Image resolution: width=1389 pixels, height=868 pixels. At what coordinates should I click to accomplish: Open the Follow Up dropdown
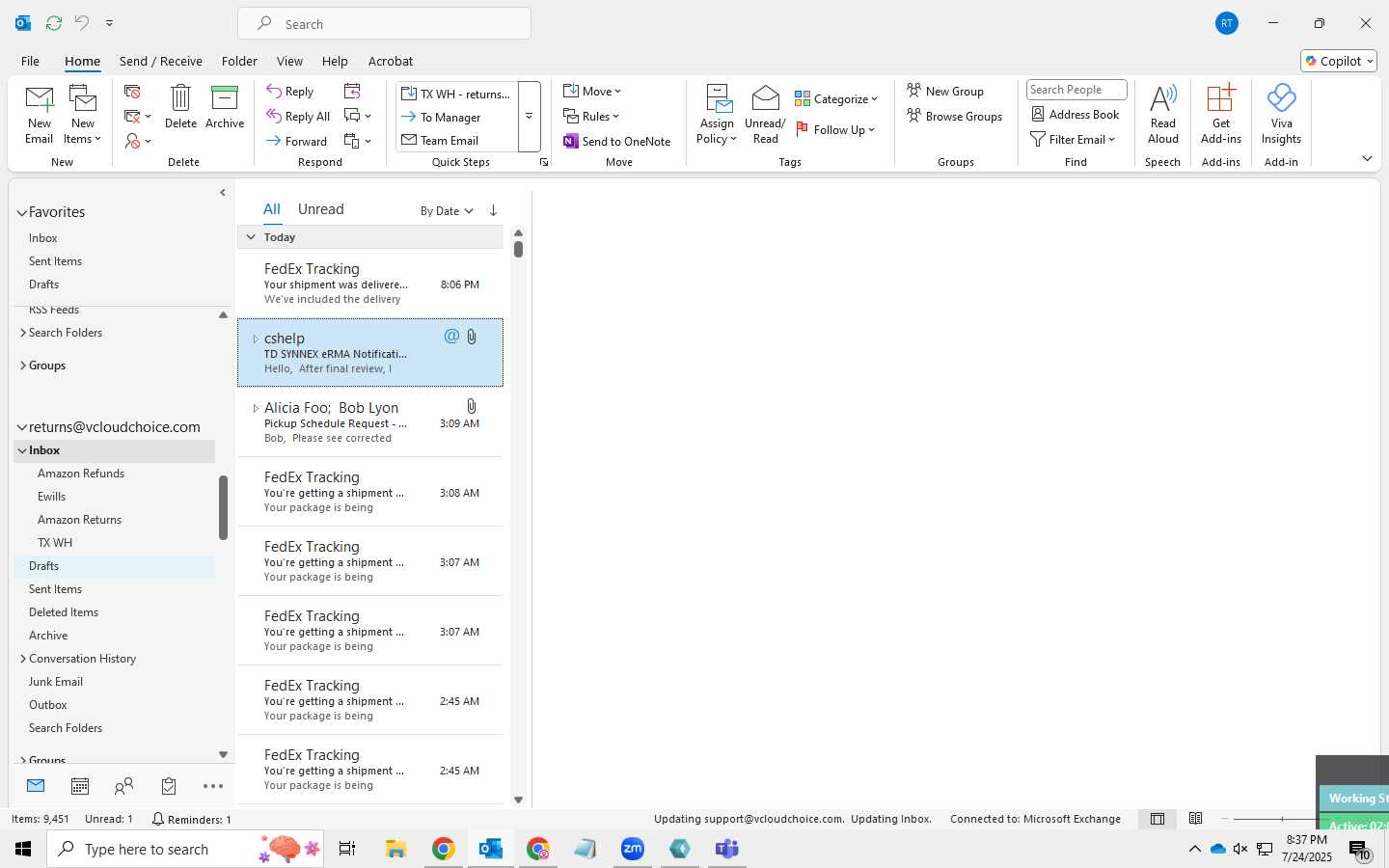point(835,129)
